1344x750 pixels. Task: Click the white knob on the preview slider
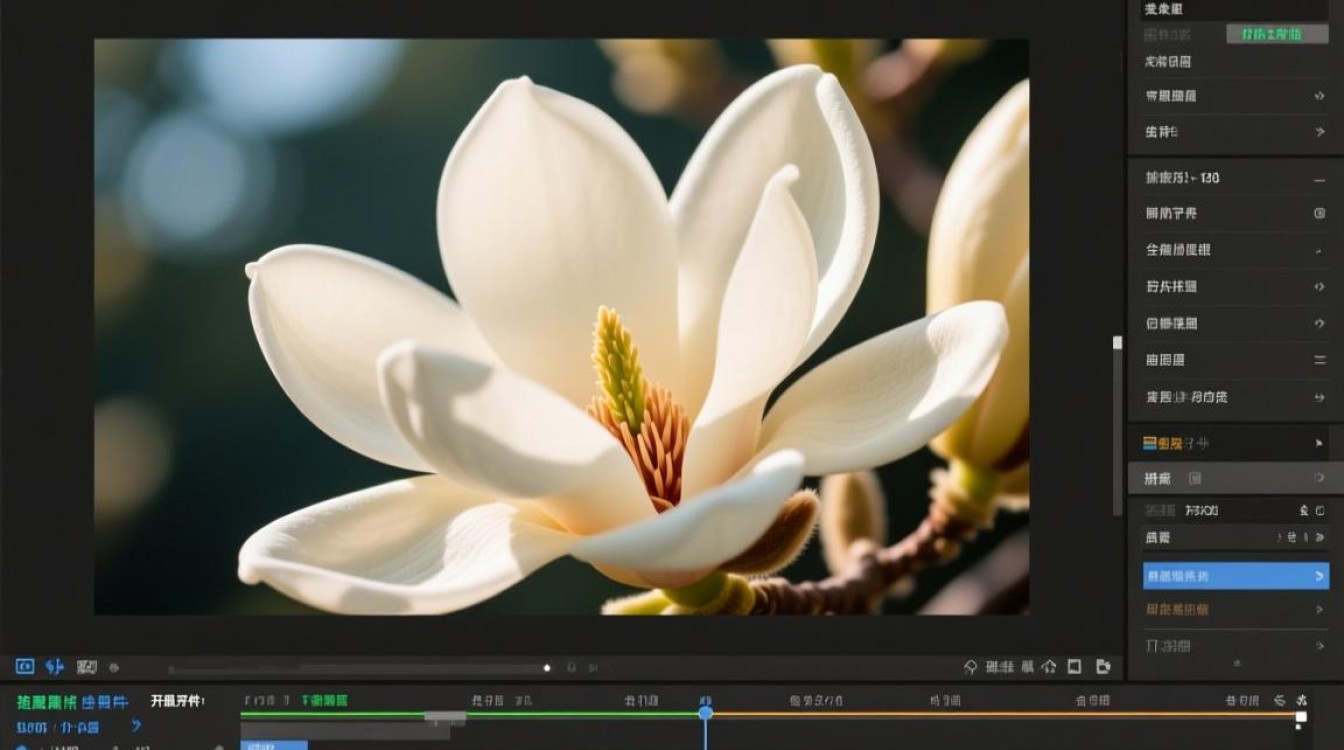point(547,667)
